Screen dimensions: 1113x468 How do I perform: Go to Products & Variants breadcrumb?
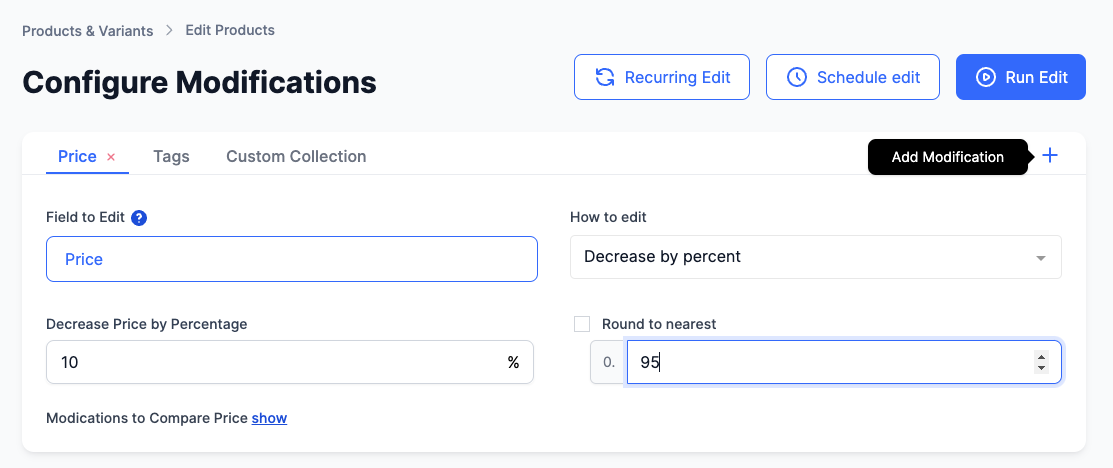tap(87, 31)
